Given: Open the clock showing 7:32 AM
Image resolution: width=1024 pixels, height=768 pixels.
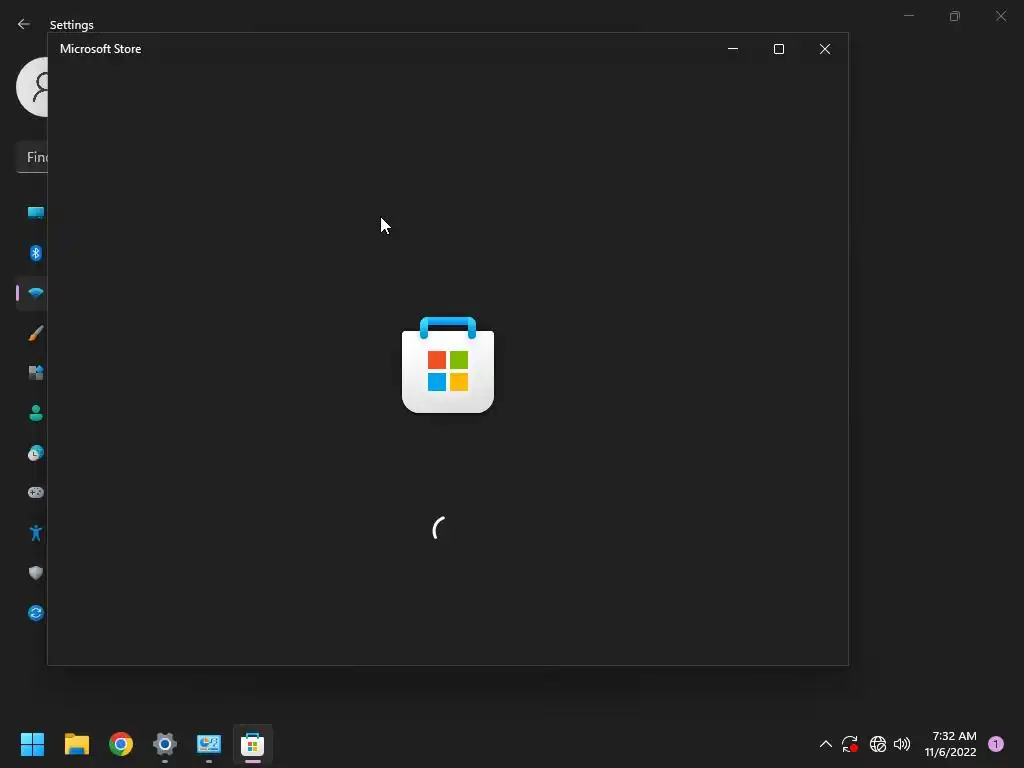Looking at the screenshot, I should [x=950, y=744].
